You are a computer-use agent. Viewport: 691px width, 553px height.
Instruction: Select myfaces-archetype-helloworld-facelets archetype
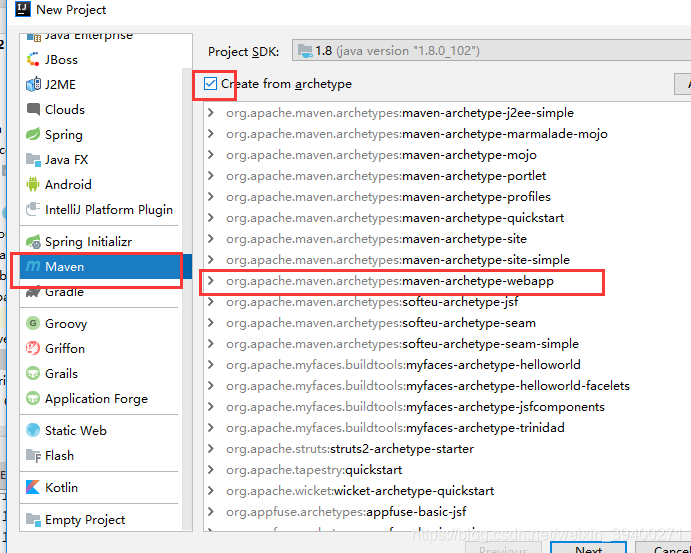(428, 386)
